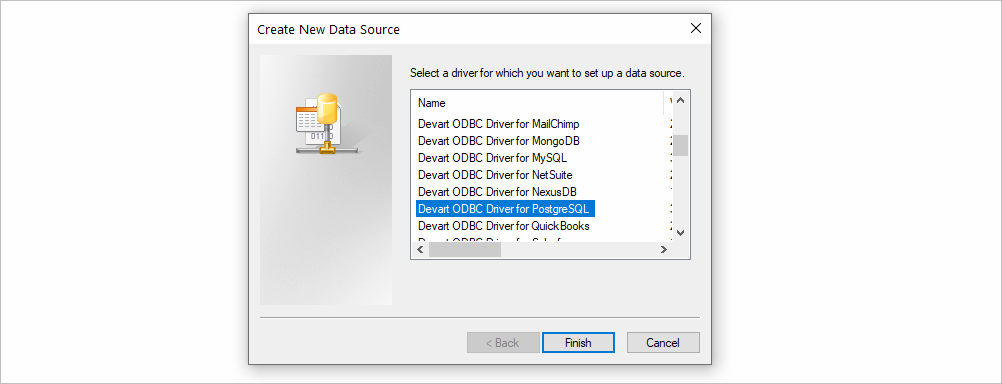
Task: Click the vertical scrollbar down arrow
Action: [x=680, y=233]
